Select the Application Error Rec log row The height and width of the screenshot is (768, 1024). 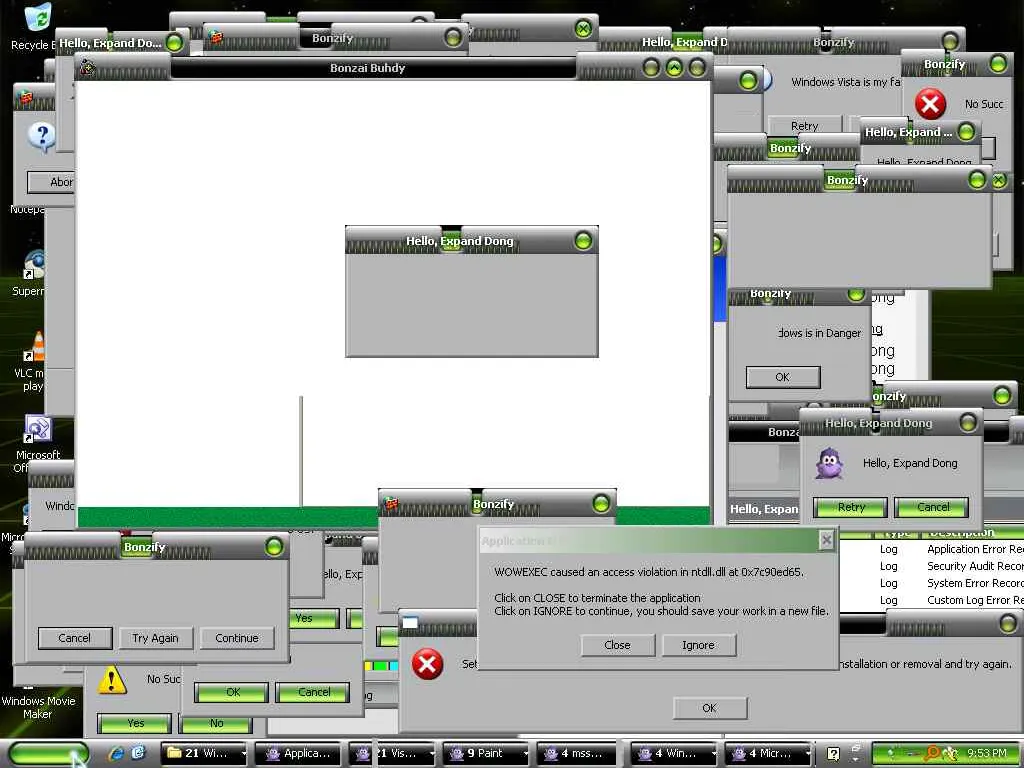931,549
